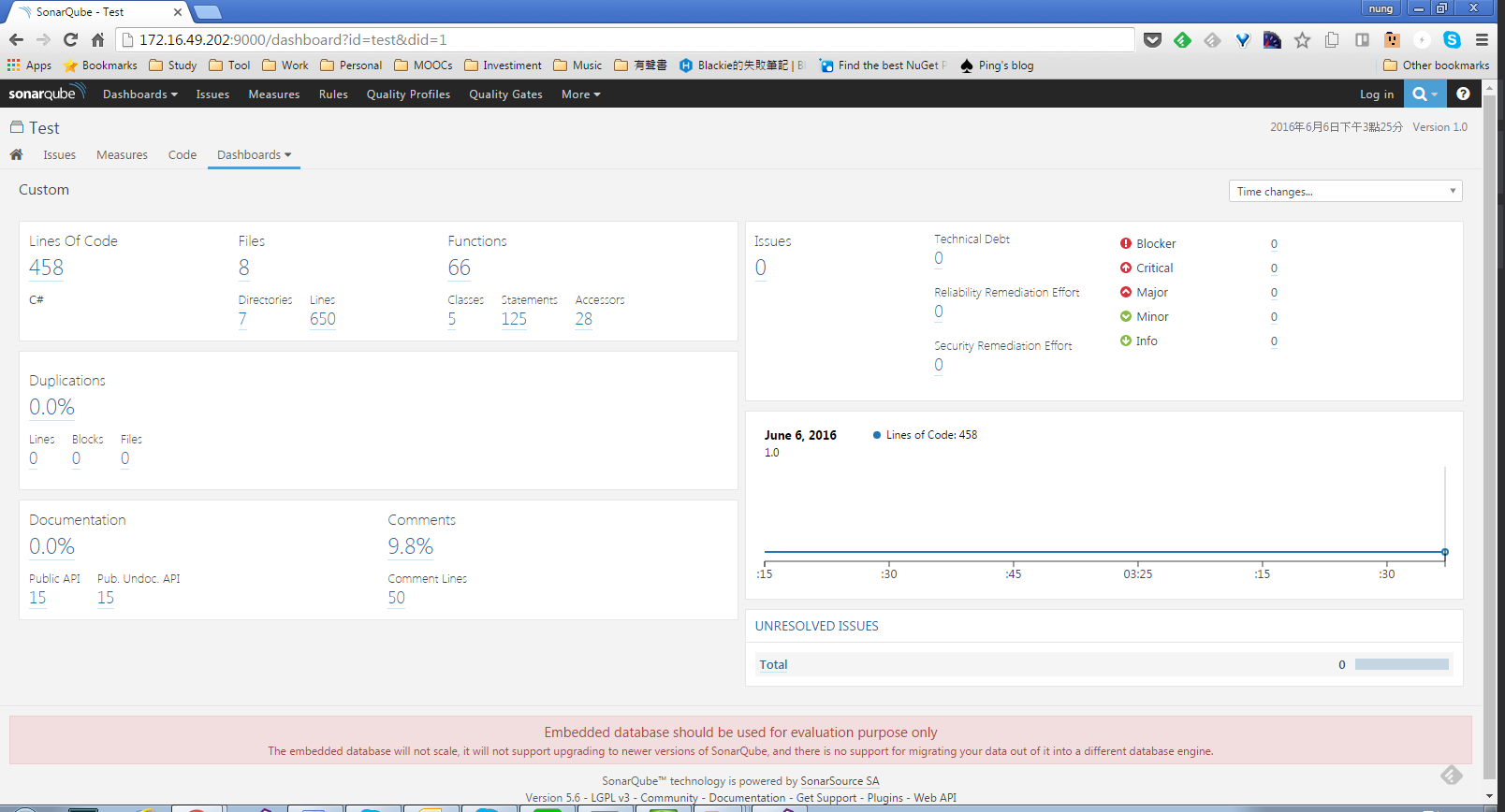
Task: Click the Critical severity icon
Action: coord(1126,268)
